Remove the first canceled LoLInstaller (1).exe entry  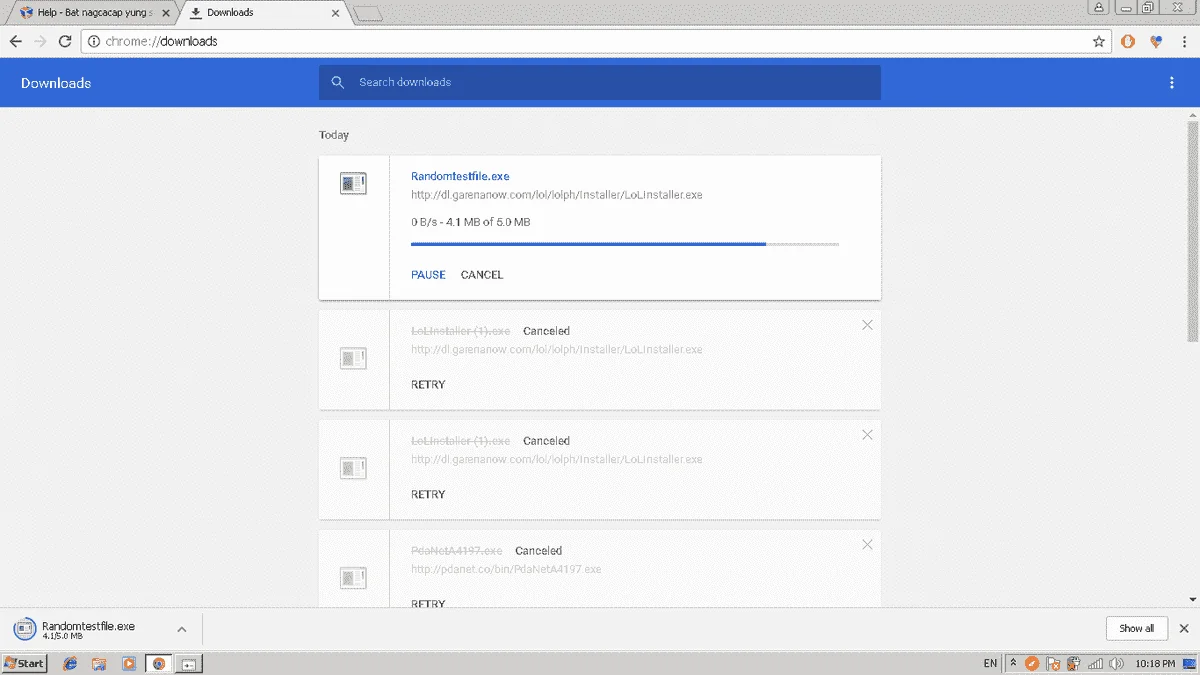[x=867, y=325]
